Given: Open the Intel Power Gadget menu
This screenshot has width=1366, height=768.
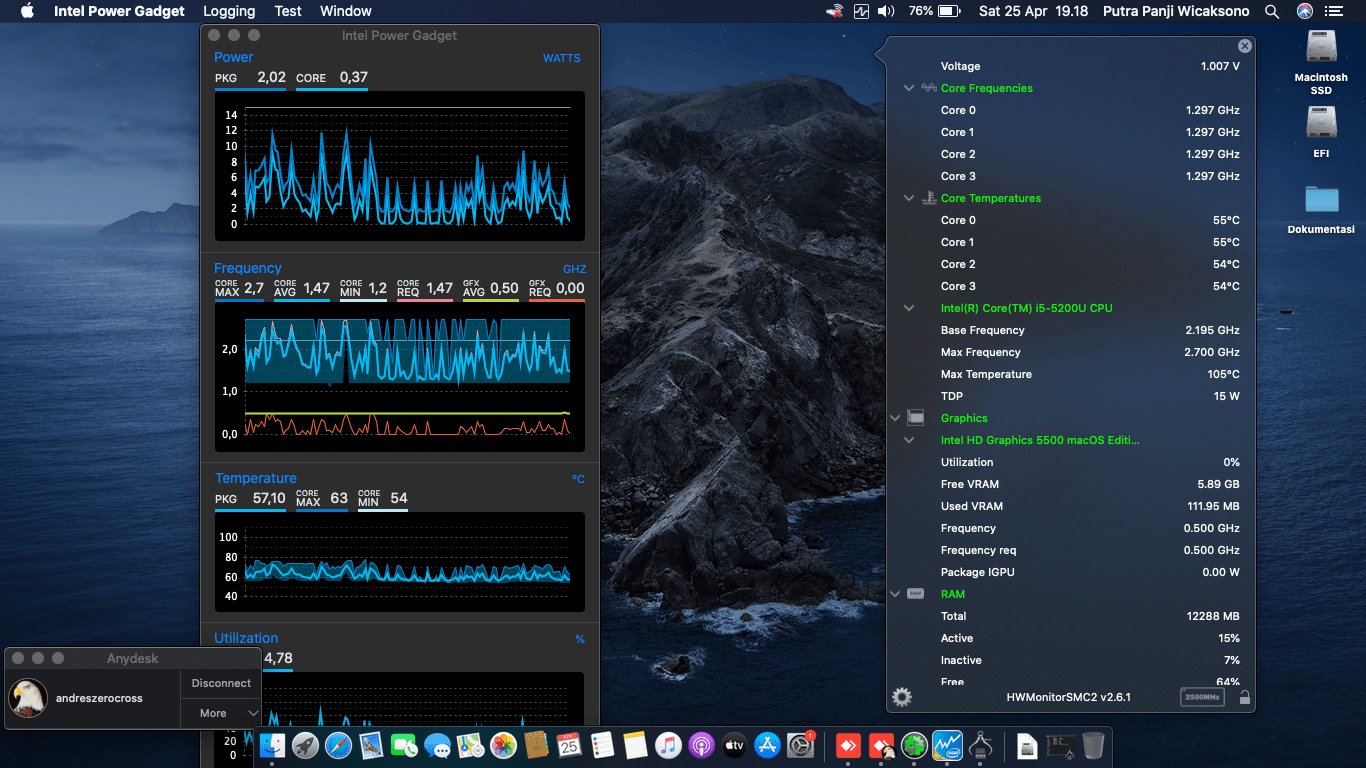Looking at the screenshot, I should point(119,11).
